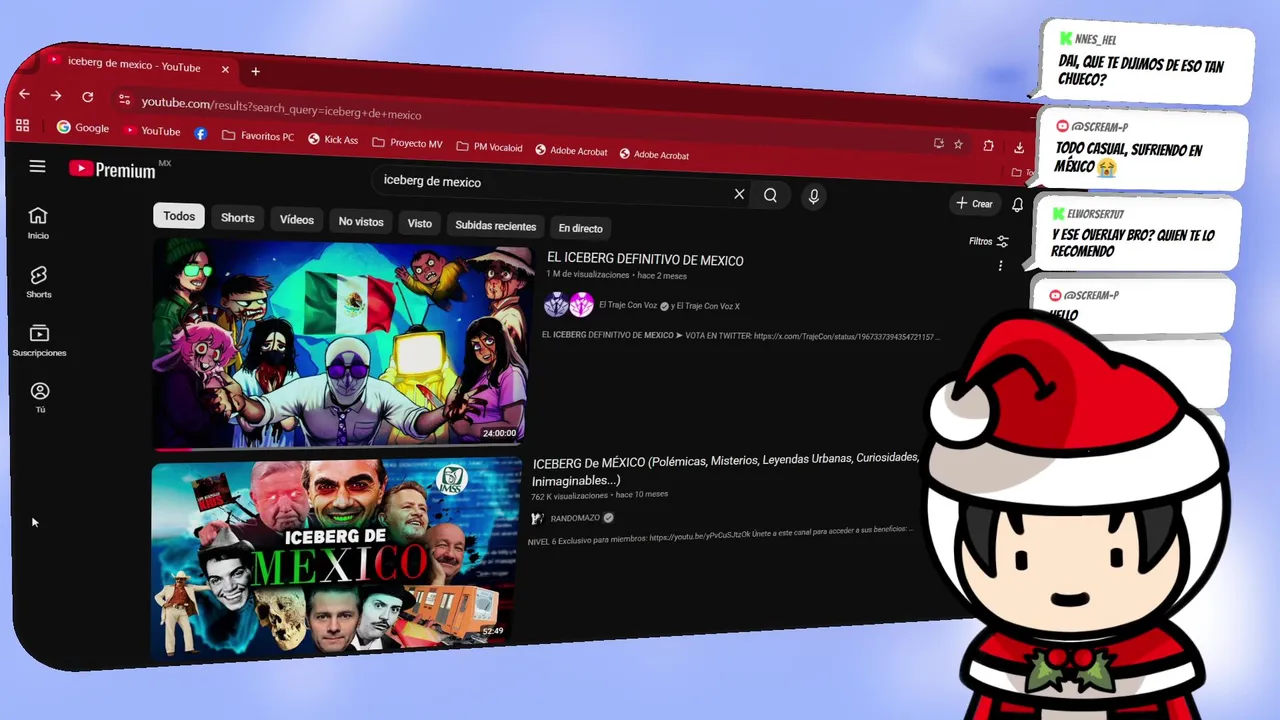The width and height of the screenshot is (1280, 720).
Task: Reload the page
Action: tap(88, 97)
